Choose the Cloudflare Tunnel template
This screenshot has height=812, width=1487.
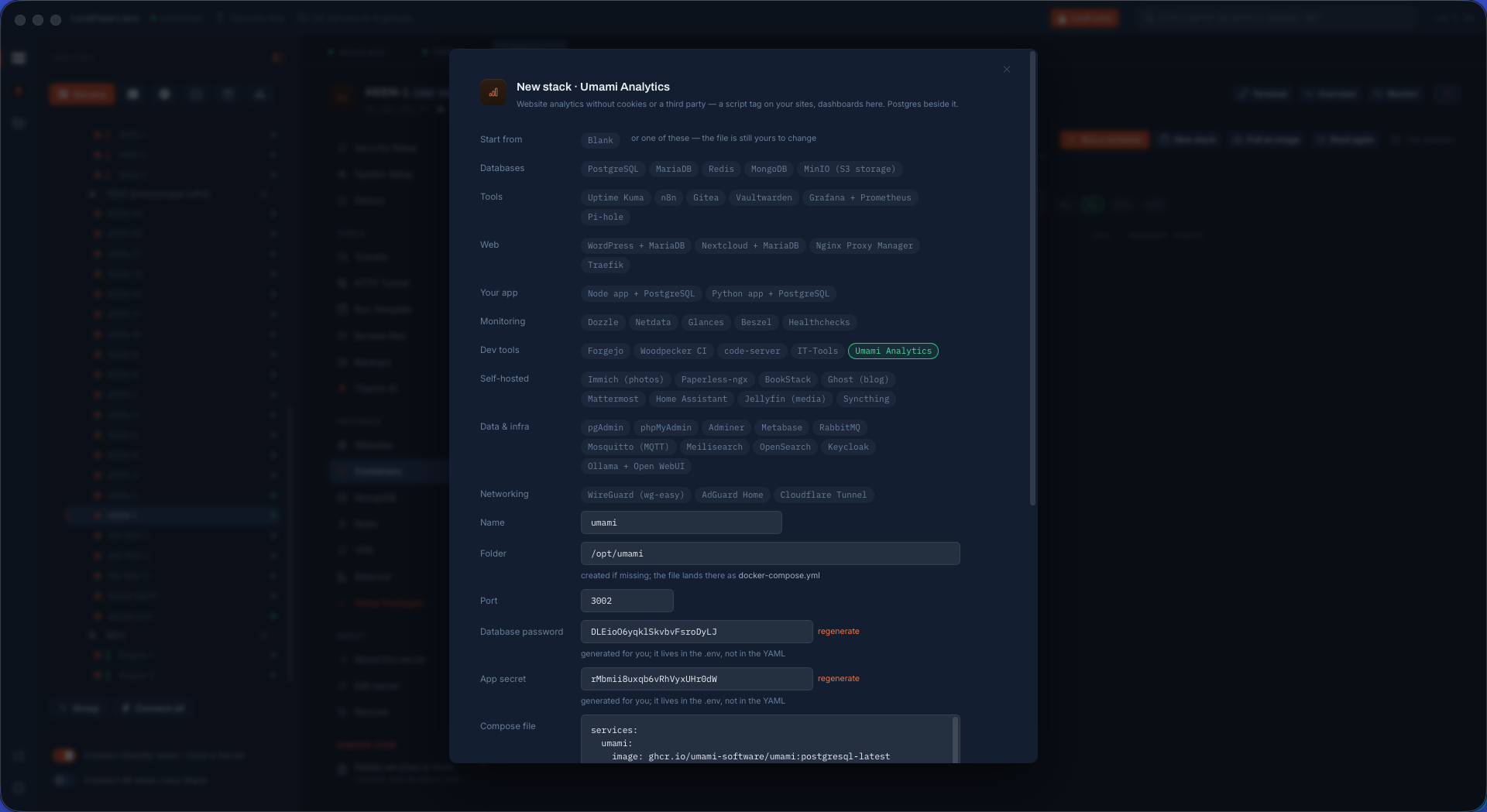823,495
